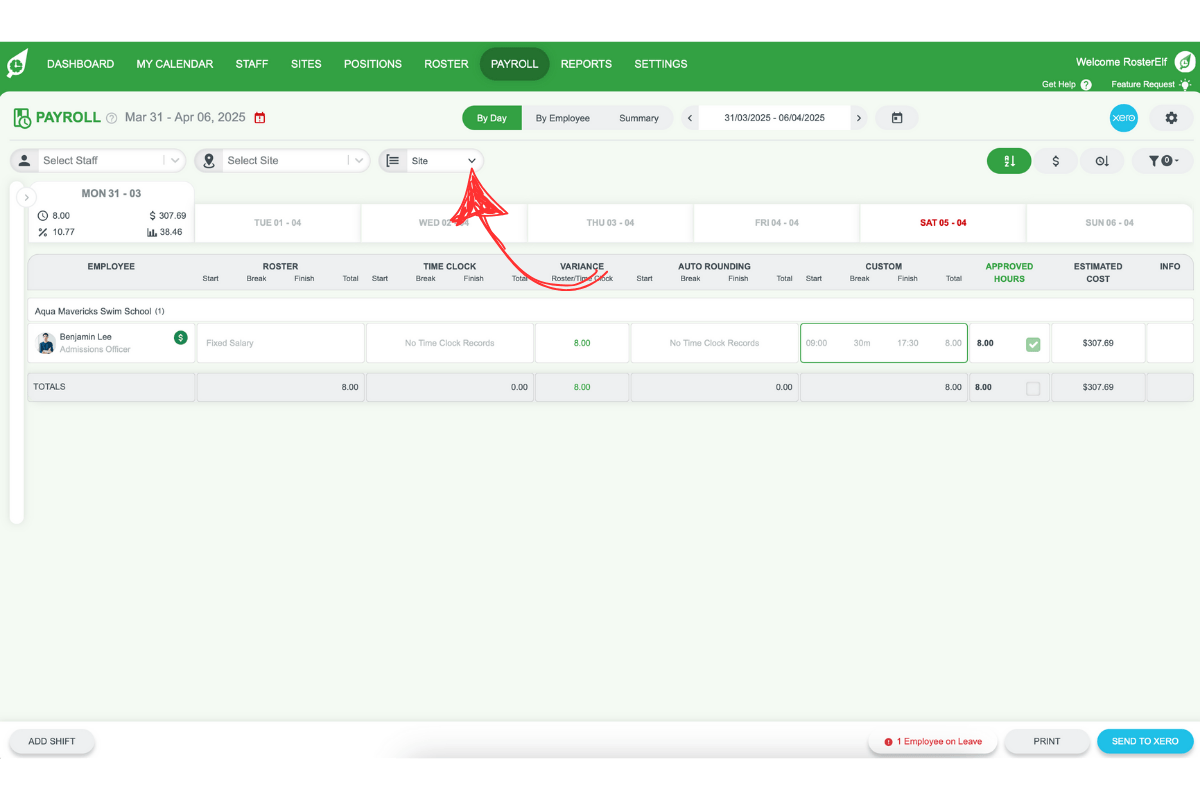Screen dimensions: 1200x800
Task: Uncheck Benjamin Lee's approved hours checkbox
Action: (x=1032, y=342)
